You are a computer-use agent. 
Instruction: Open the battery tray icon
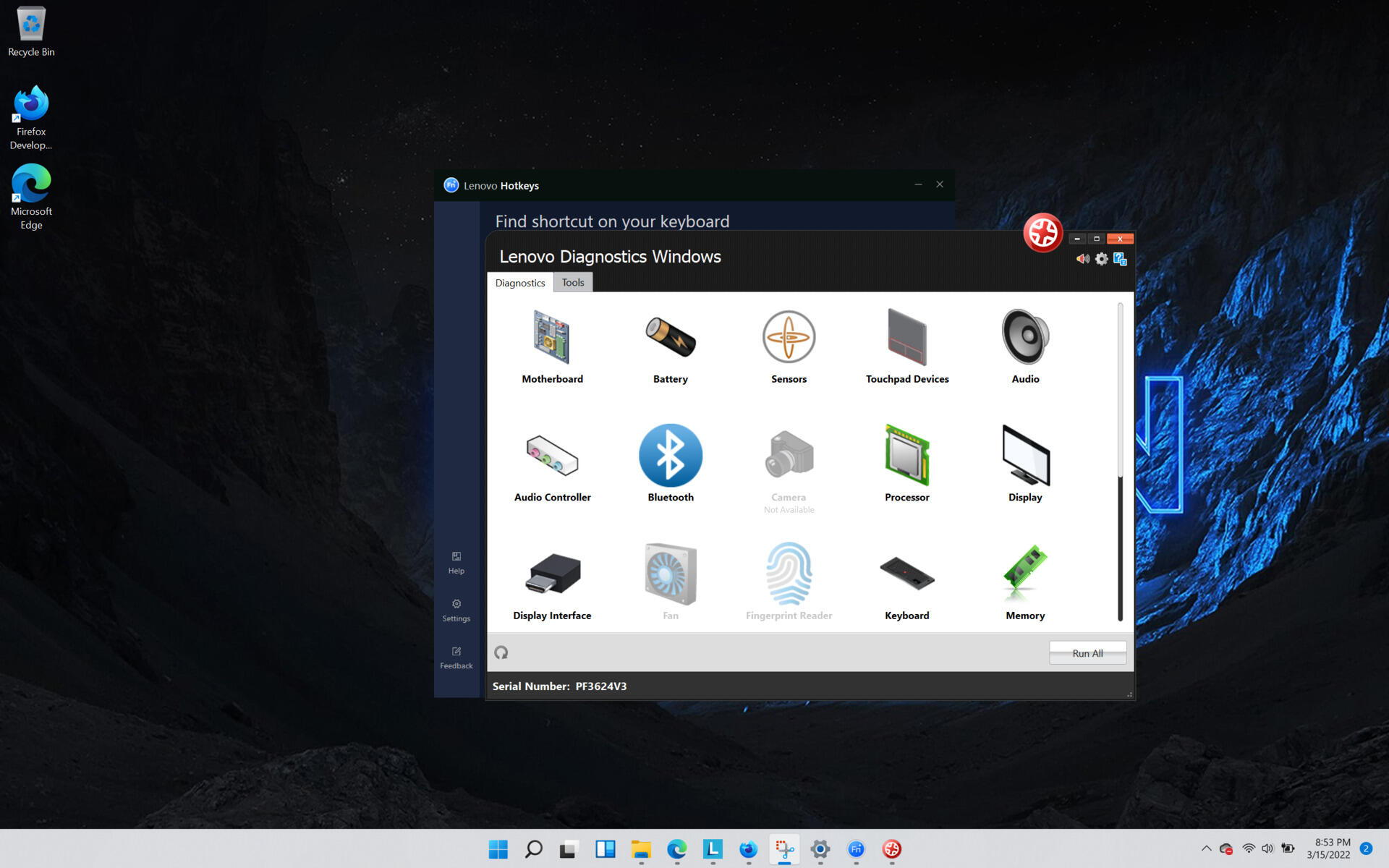1288,848
